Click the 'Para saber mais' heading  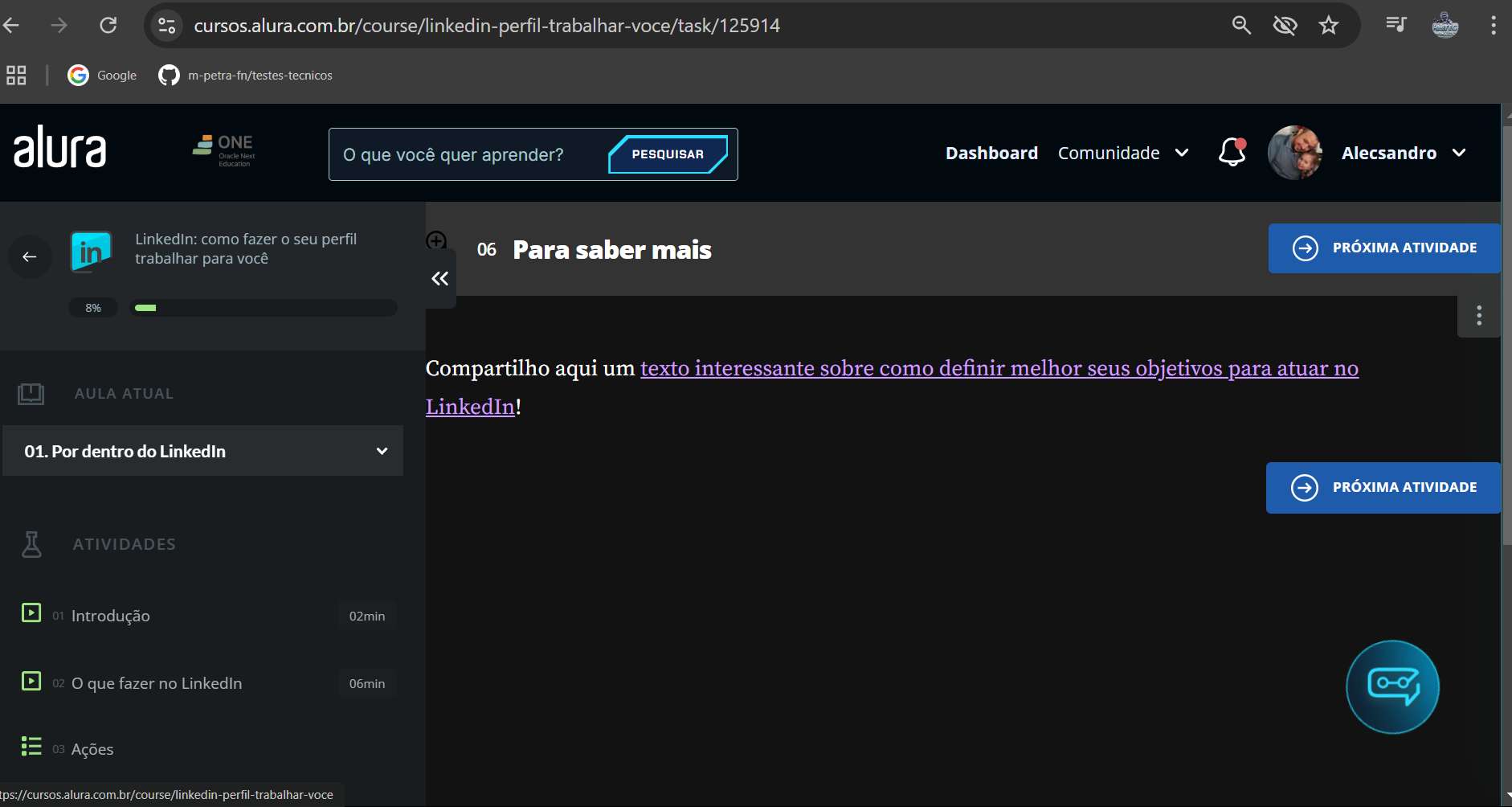(612, 250)
